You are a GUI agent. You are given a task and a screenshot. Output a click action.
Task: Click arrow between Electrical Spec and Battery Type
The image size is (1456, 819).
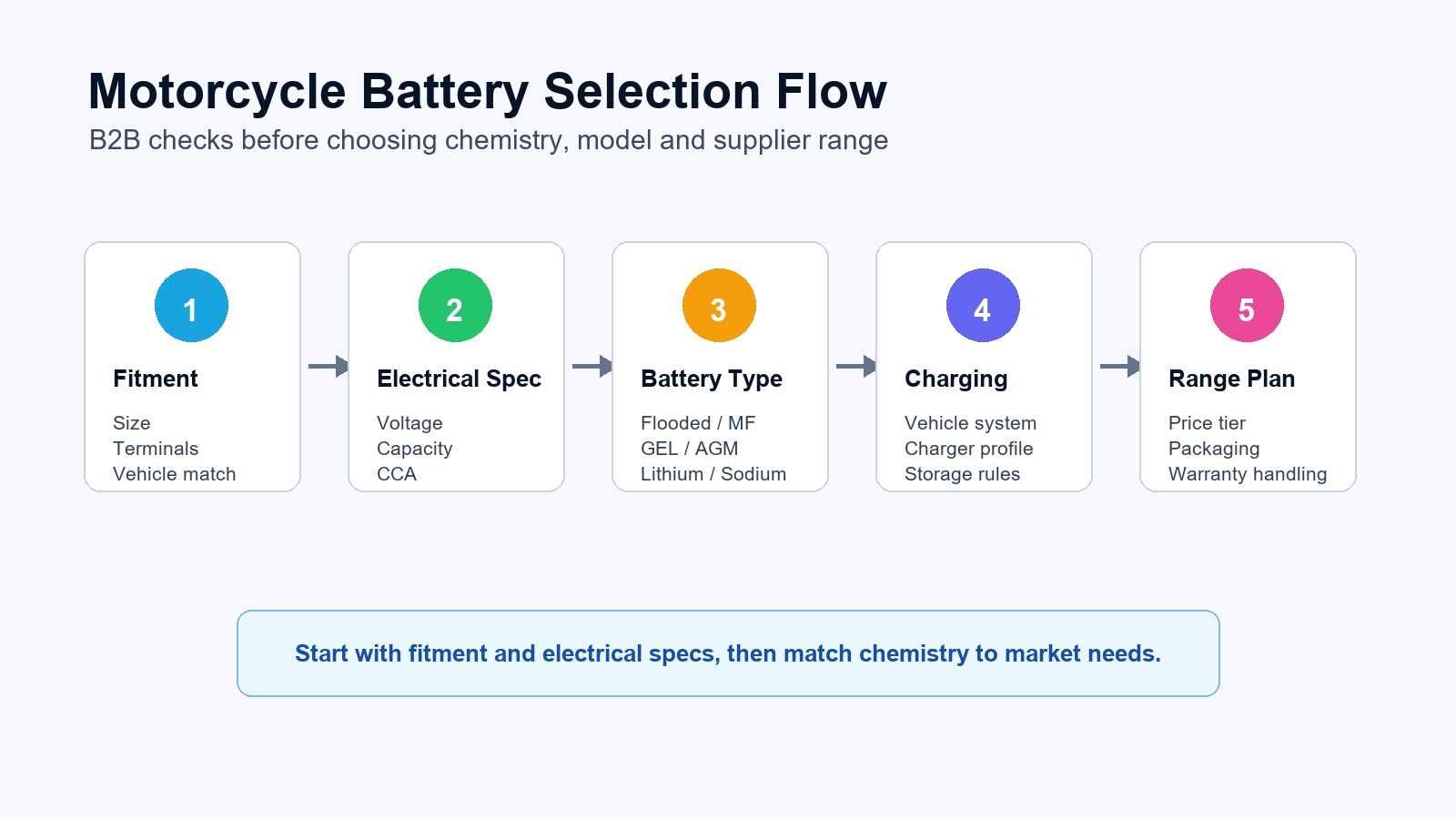click(x=592, y=367)
